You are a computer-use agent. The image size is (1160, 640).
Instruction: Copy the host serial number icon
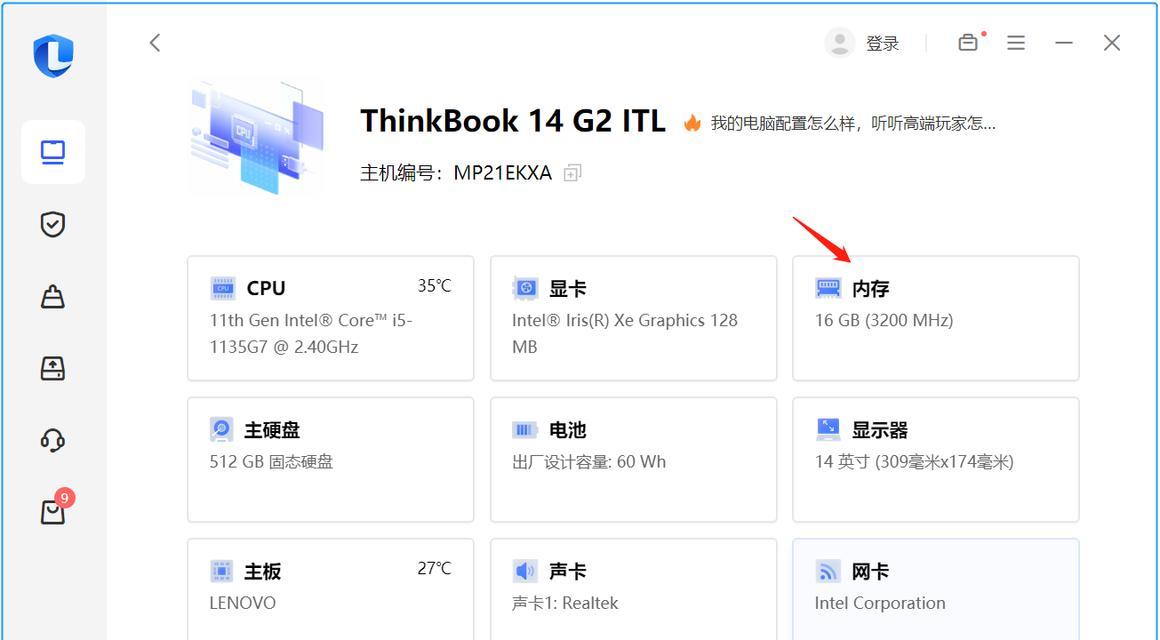pyautogui.click(x=572, y=173)
